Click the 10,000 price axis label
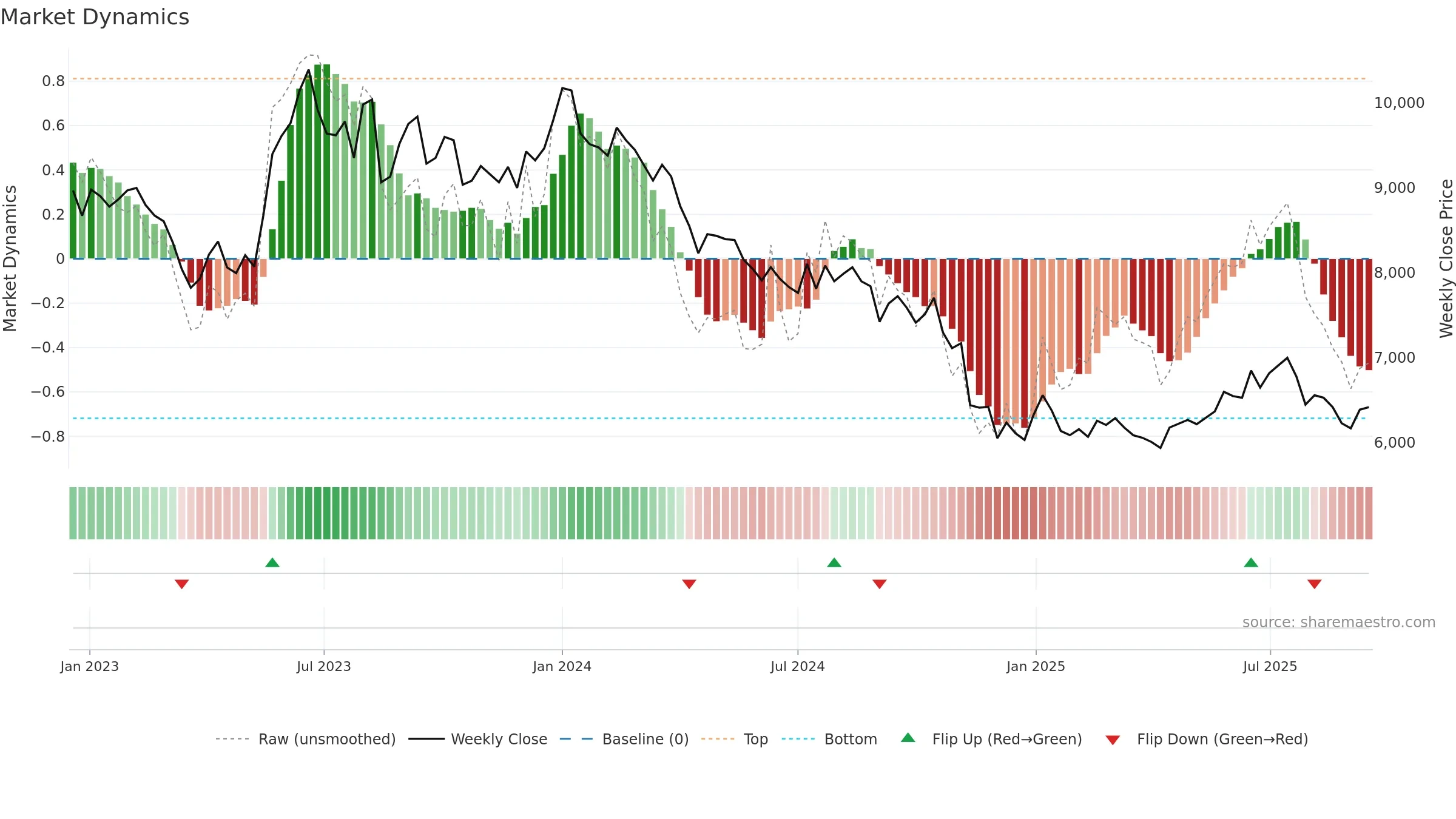Viewport: 1456px width, 819px height. pos(1399,103)
